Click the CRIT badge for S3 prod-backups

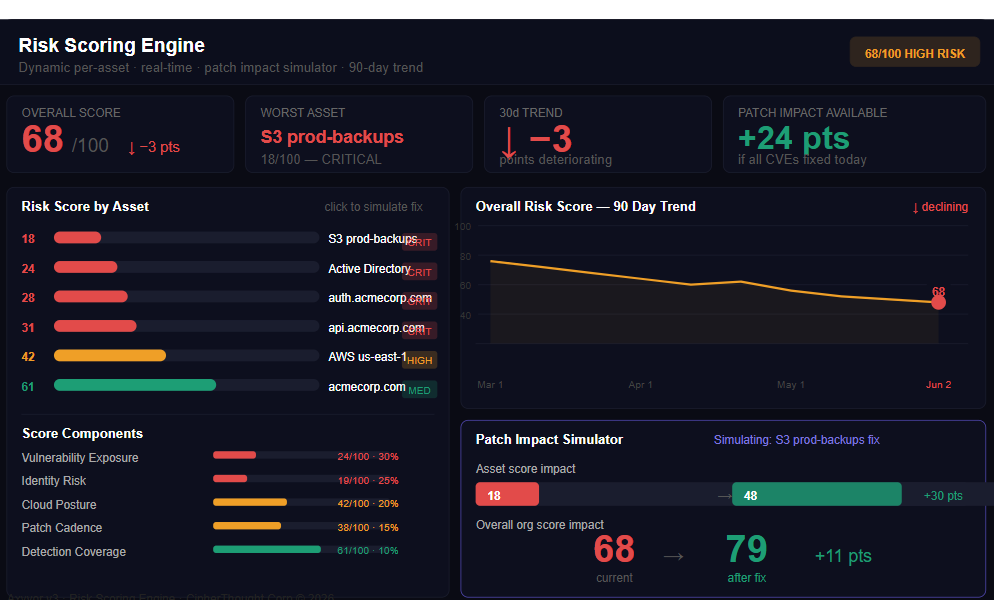click(x=419, y=242)
